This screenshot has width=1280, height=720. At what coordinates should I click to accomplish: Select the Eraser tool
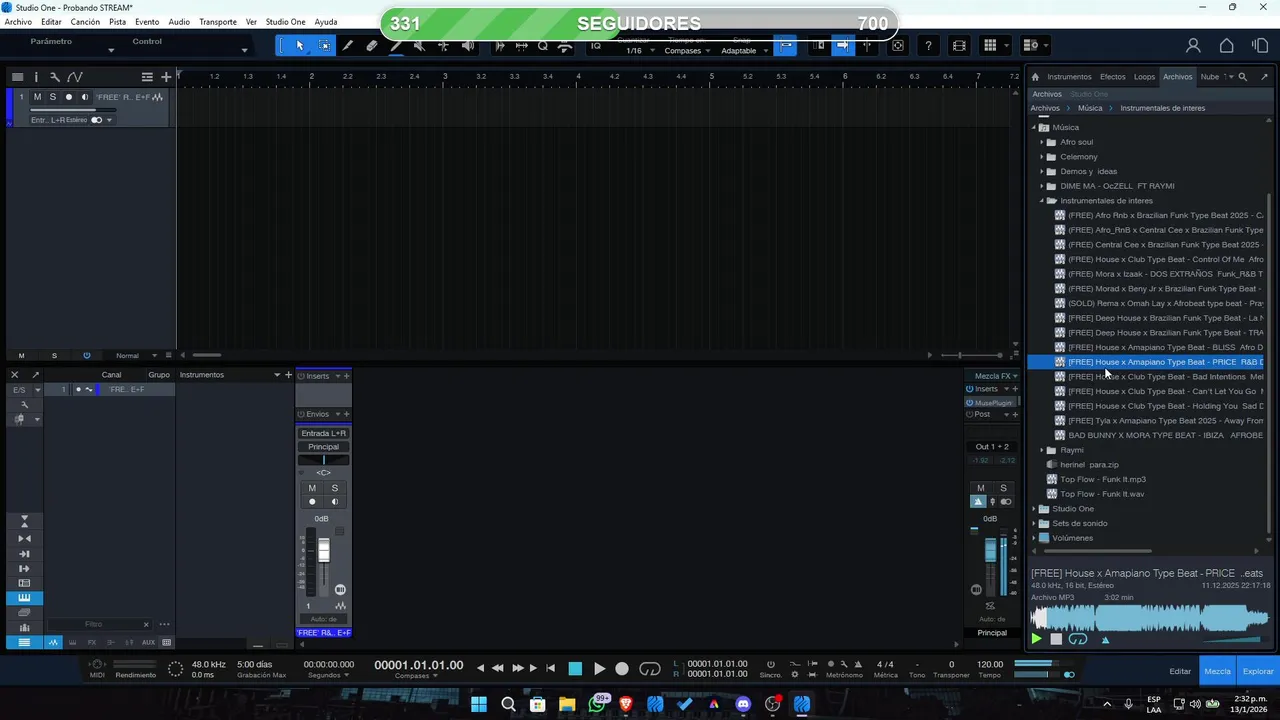pos(372,46)
